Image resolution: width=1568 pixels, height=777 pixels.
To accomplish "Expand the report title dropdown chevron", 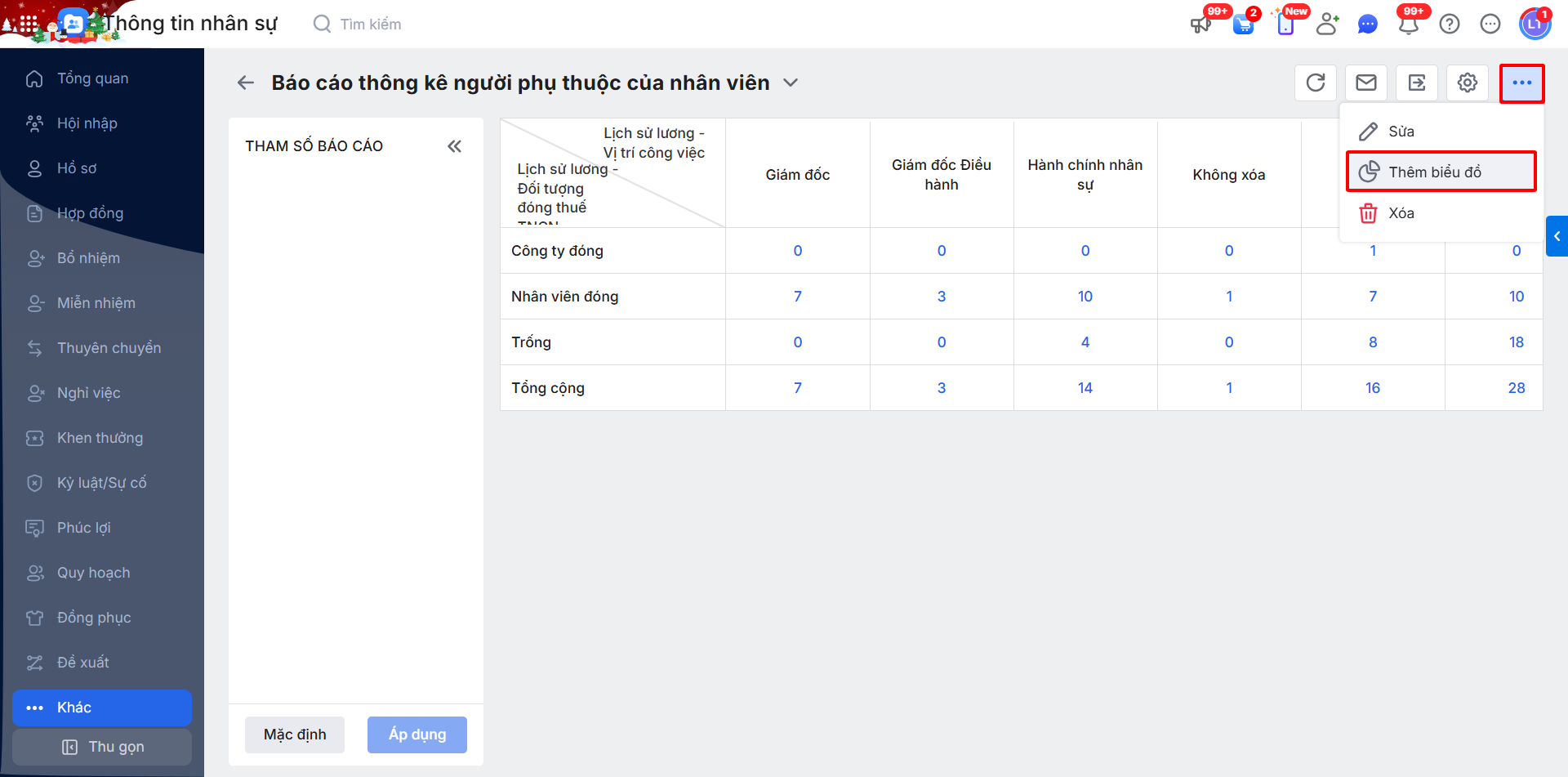I will pyautogui.click(x=791, y=83).
